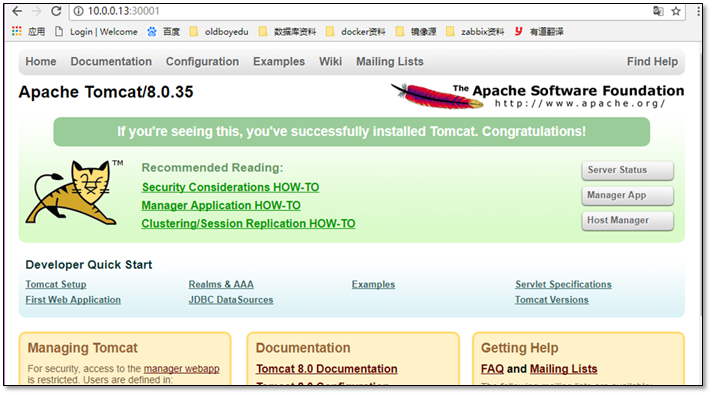Open the top navigation Examples item
Viewport: 712px width, 395px height.
279,61
